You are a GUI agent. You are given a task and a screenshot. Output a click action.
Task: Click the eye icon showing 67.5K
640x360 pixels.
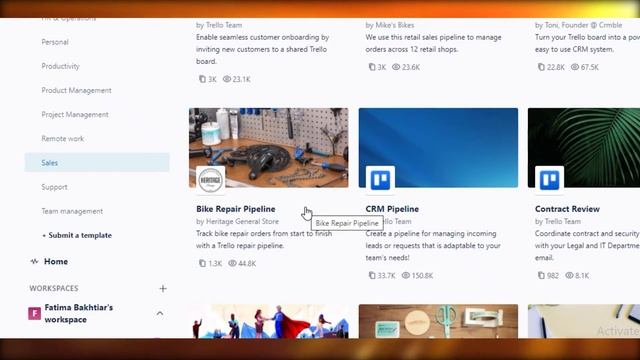click(575, 67)
